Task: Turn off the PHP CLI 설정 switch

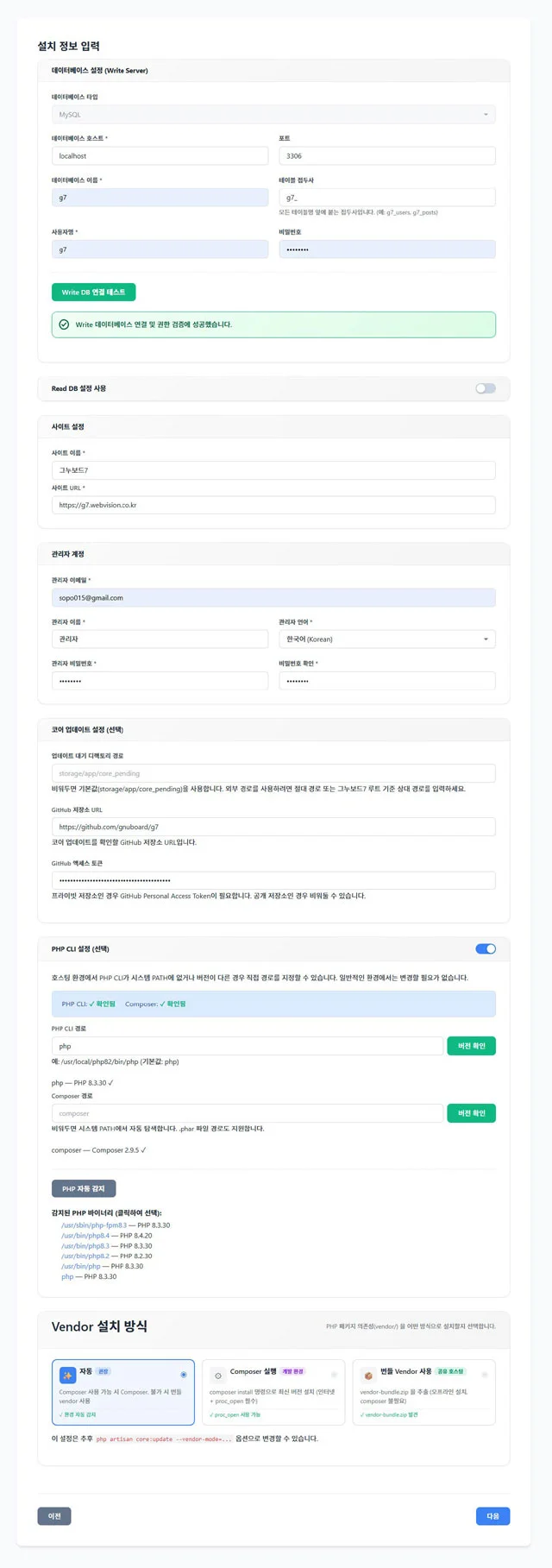Action: coord(486,948)
